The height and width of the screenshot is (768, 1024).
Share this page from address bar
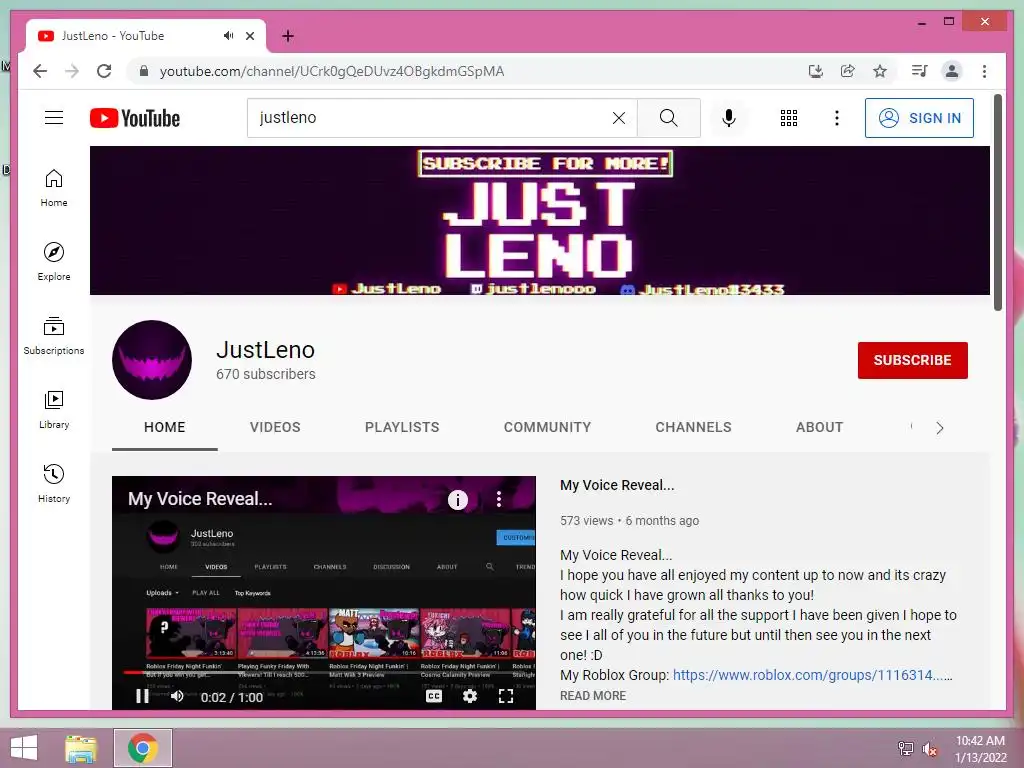coord(848,71)
